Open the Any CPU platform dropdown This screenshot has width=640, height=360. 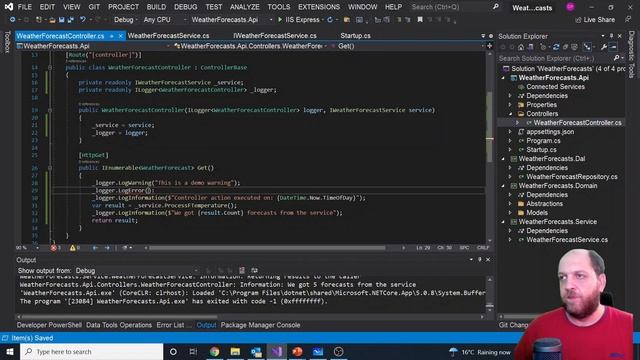point(164,20)
